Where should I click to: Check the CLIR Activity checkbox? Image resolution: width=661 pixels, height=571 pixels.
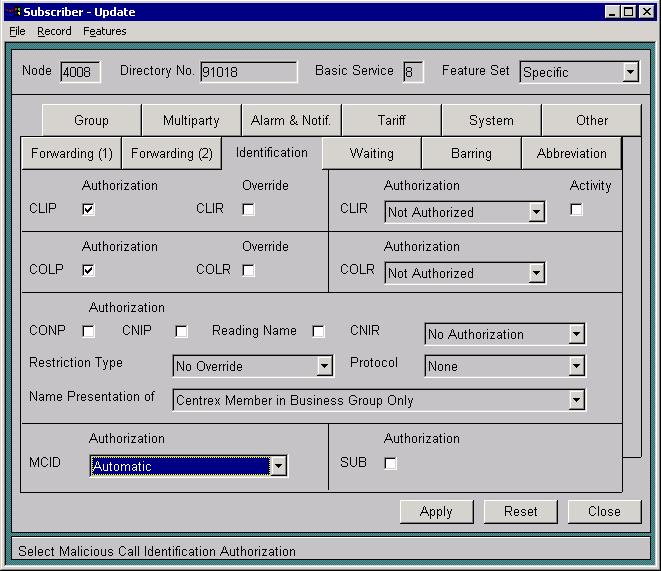tap(576, 209)
